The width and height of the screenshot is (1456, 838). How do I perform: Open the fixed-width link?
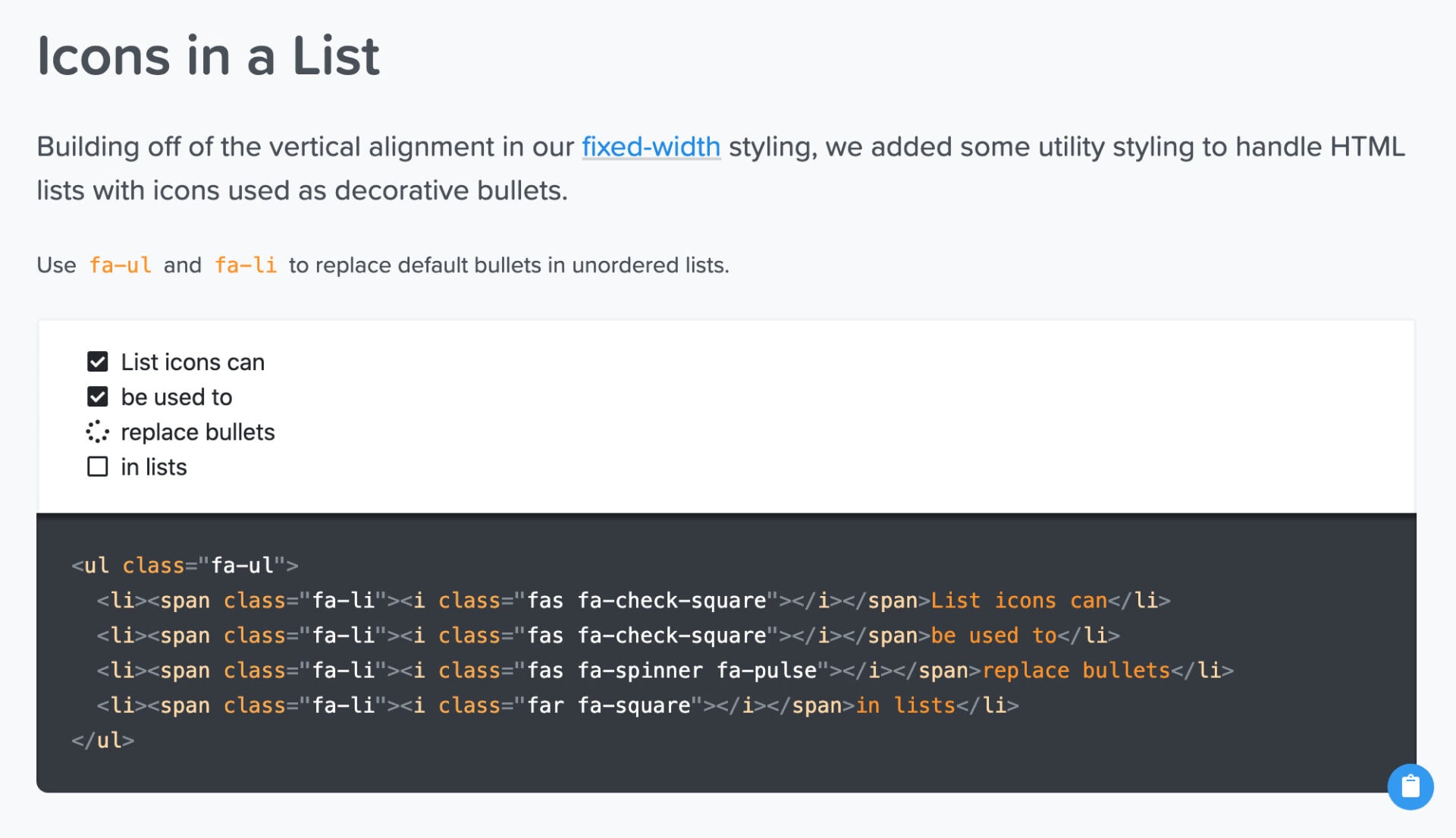tap(651, 146)
